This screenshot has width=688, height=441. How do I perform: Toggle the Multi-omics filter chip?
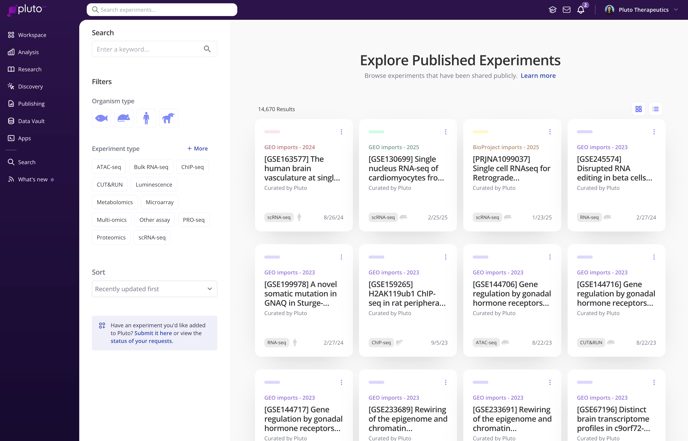[x=111, y=219]
